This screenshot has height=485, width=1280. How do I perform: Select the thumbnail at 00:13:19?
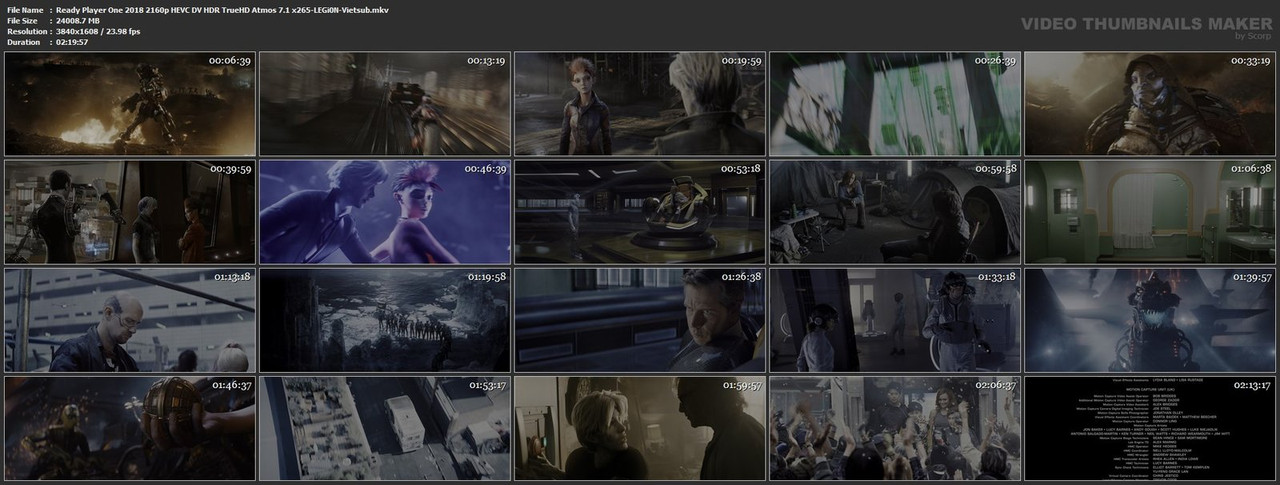pos(385,103)
